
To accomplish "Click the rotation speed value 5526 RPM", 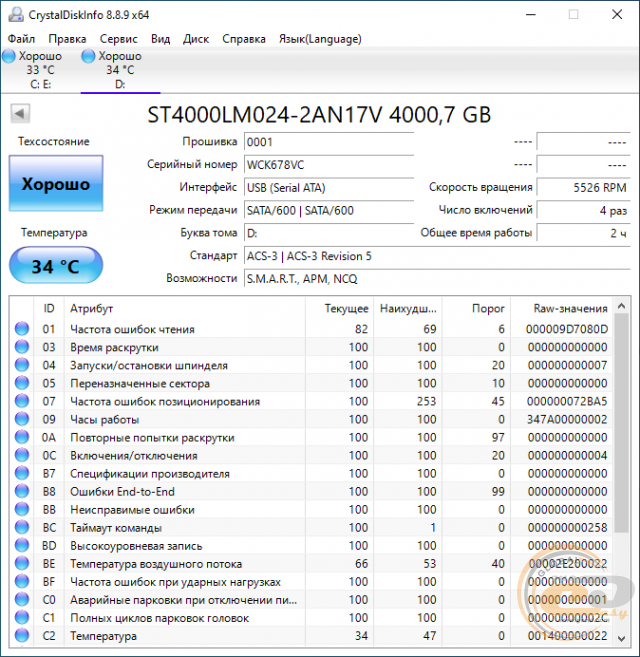I will [583, 187].
